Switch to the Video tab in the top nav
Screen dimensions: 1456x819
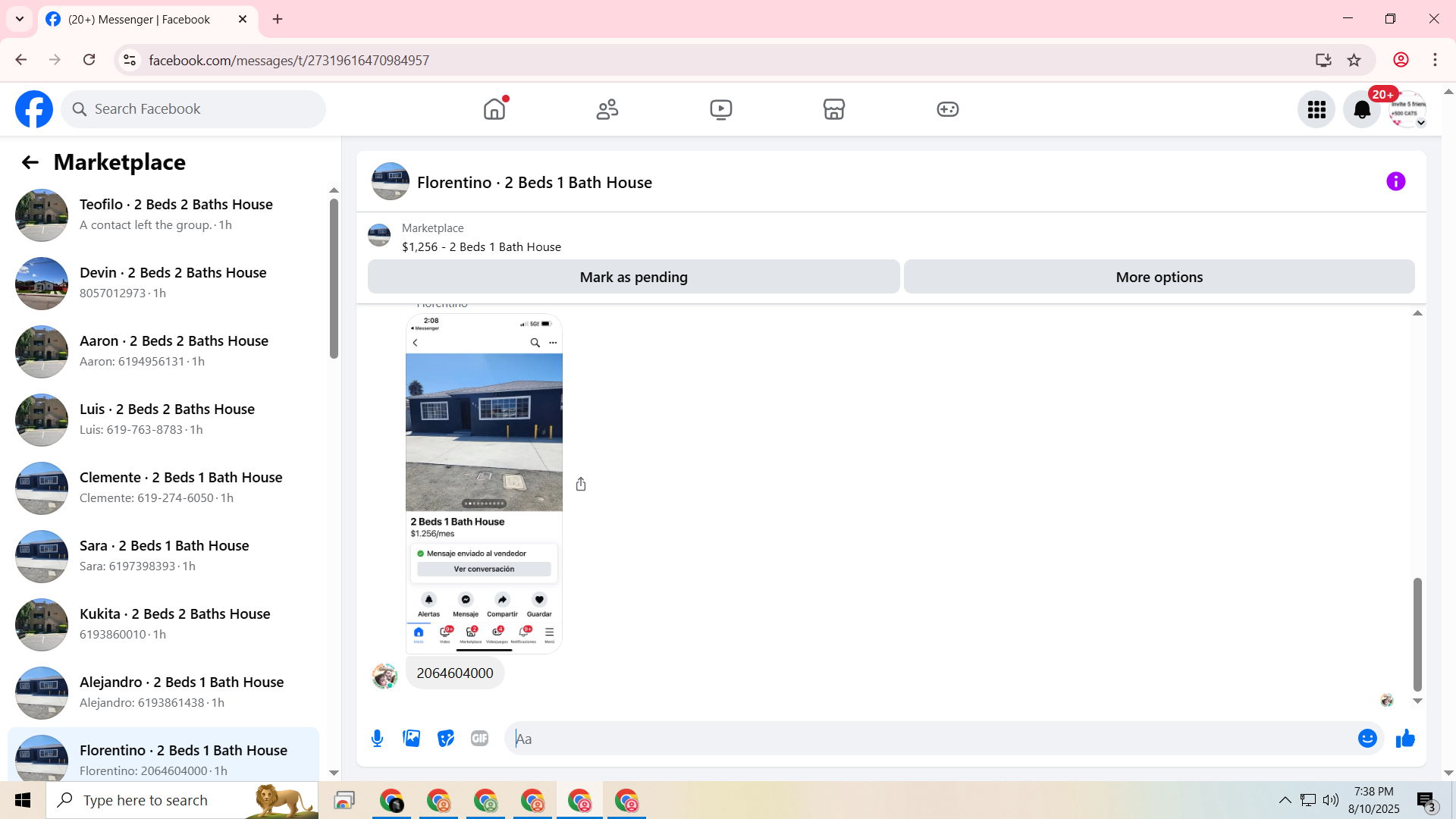[x=720, y=109]
